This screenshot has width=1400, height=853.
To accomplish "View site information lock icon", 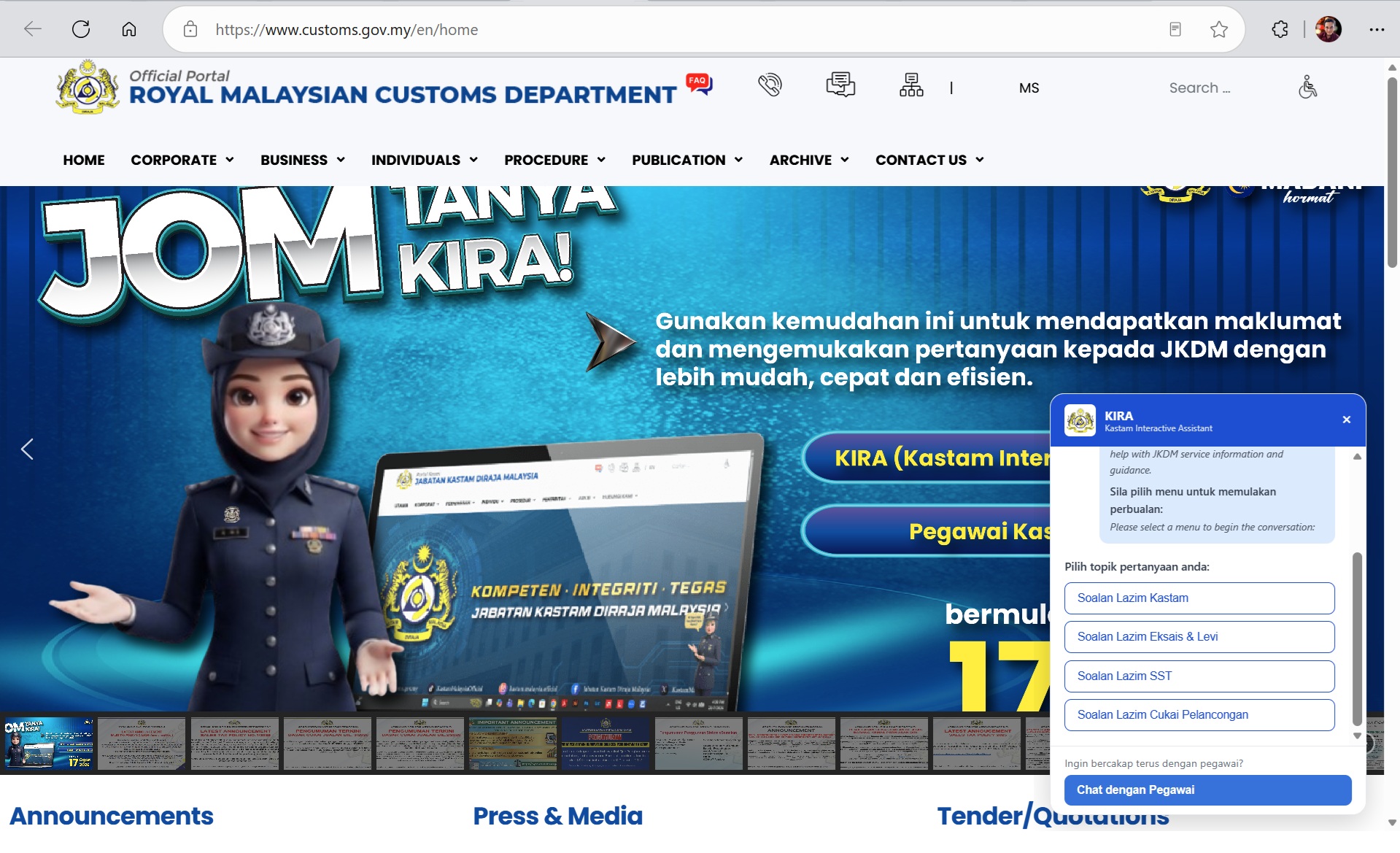I will pos(190,29).
